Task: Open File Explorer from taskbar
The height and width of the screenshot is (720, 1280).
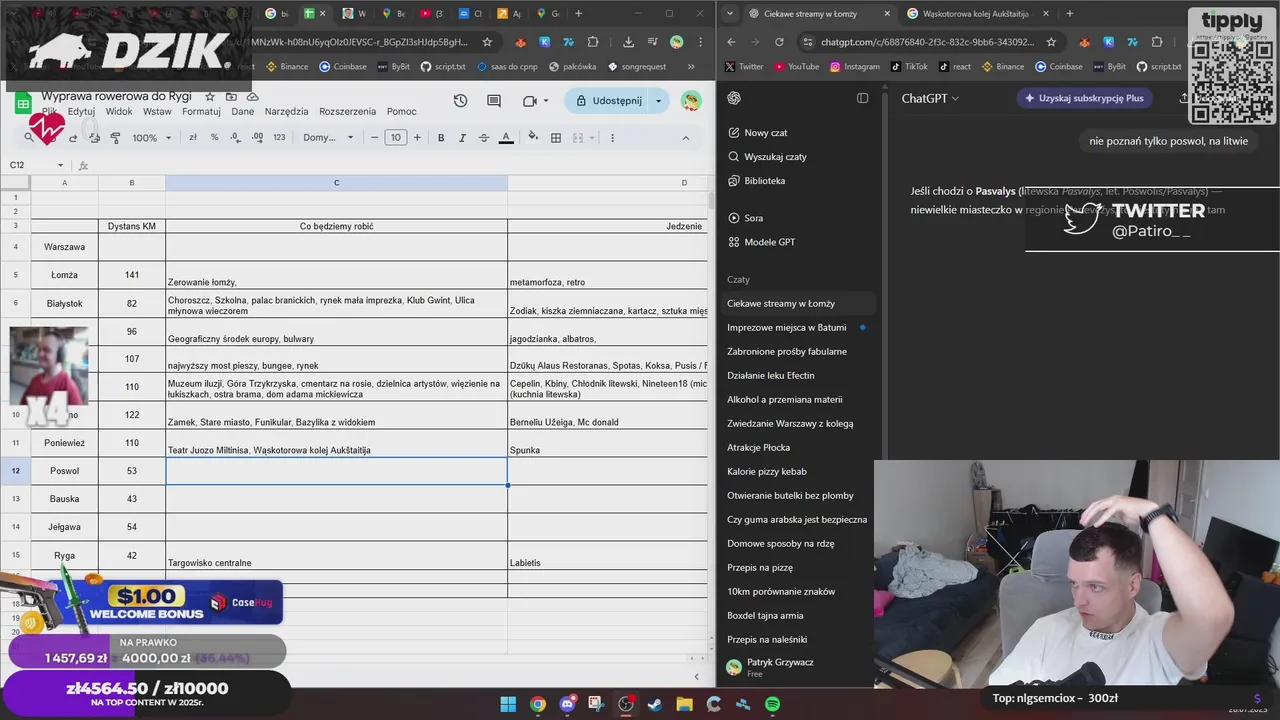Action: pos(684,704)
